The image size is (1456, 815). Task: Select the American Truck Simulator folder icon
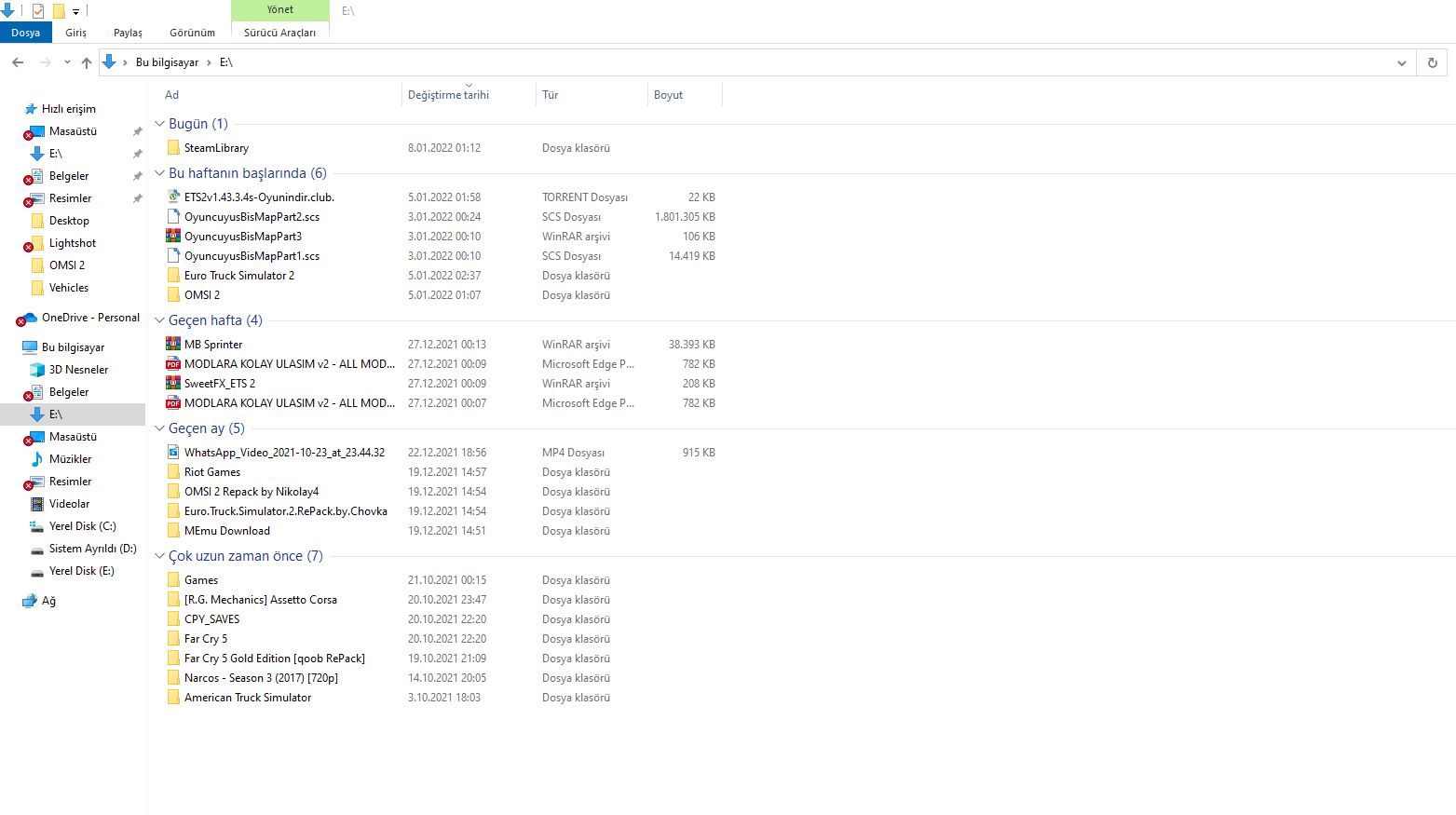tap(173, 698)
